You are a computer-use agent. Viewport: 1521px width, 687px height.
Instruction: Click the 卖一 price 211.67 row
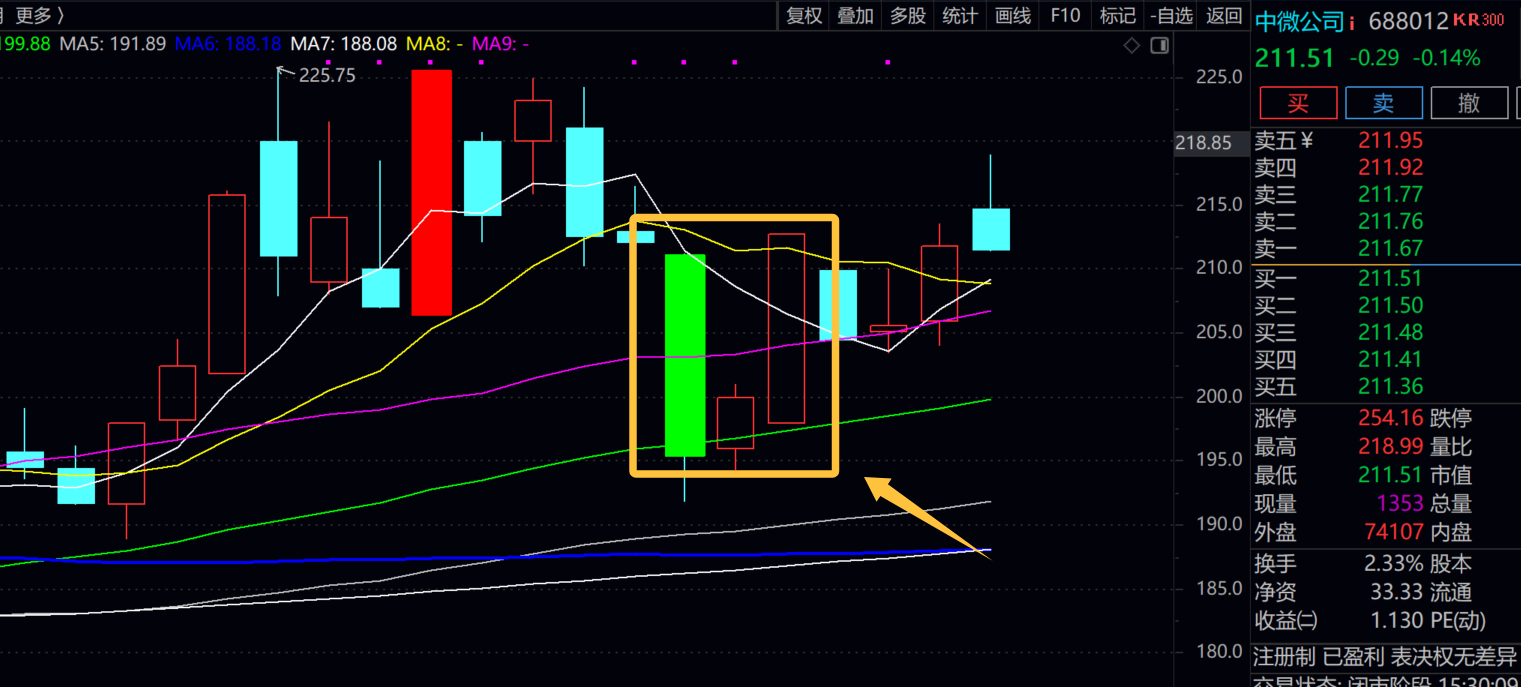(x=1385, y=248)
